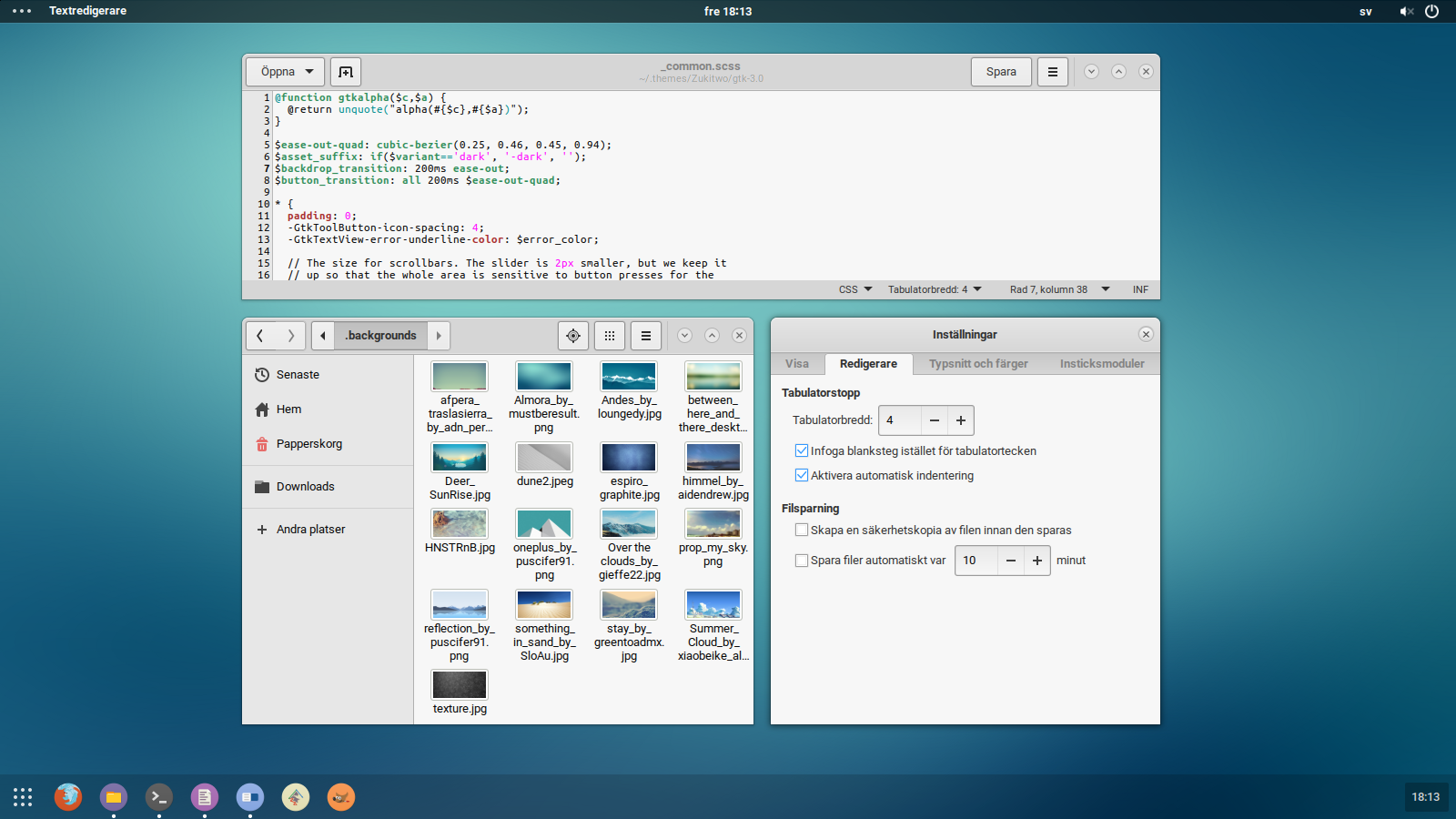This screenshot has width=1456, height=819.
Task: Click the location target icon in file manager
Action: pyautogui.click(x=573, y=336)
